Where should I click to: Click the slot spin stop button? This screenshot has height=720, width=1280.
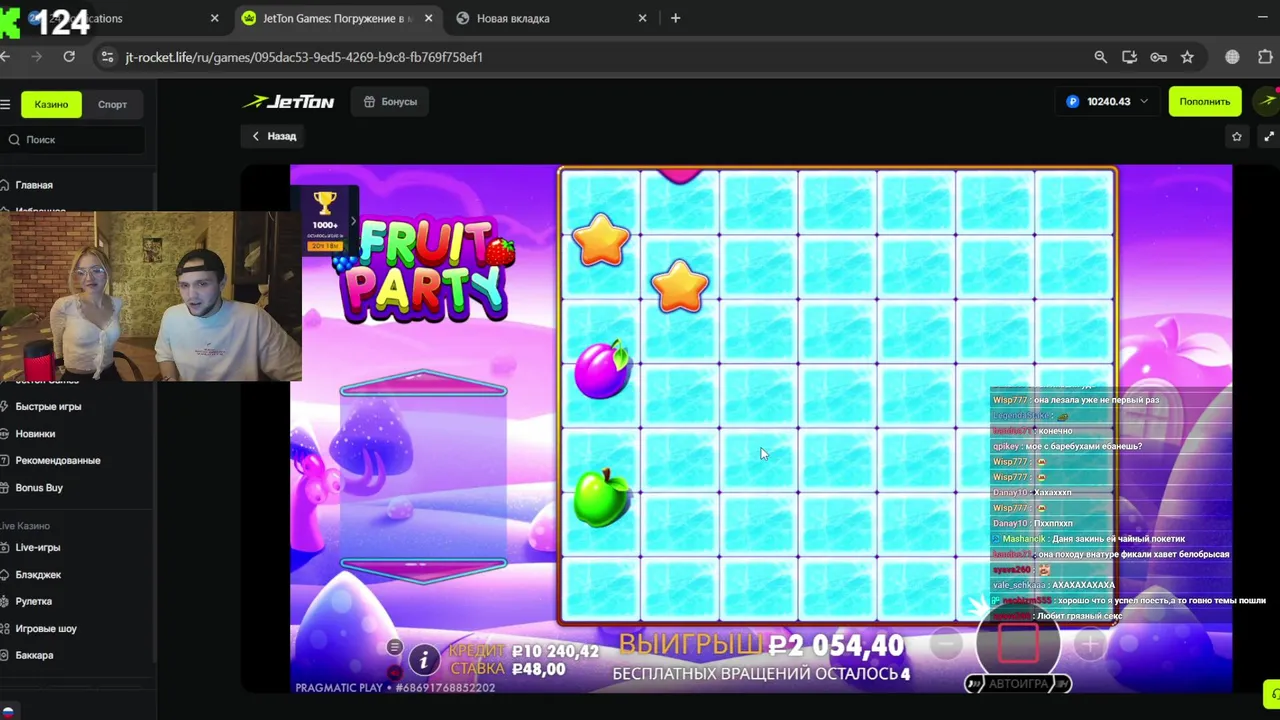click(x=1018, y=644)
